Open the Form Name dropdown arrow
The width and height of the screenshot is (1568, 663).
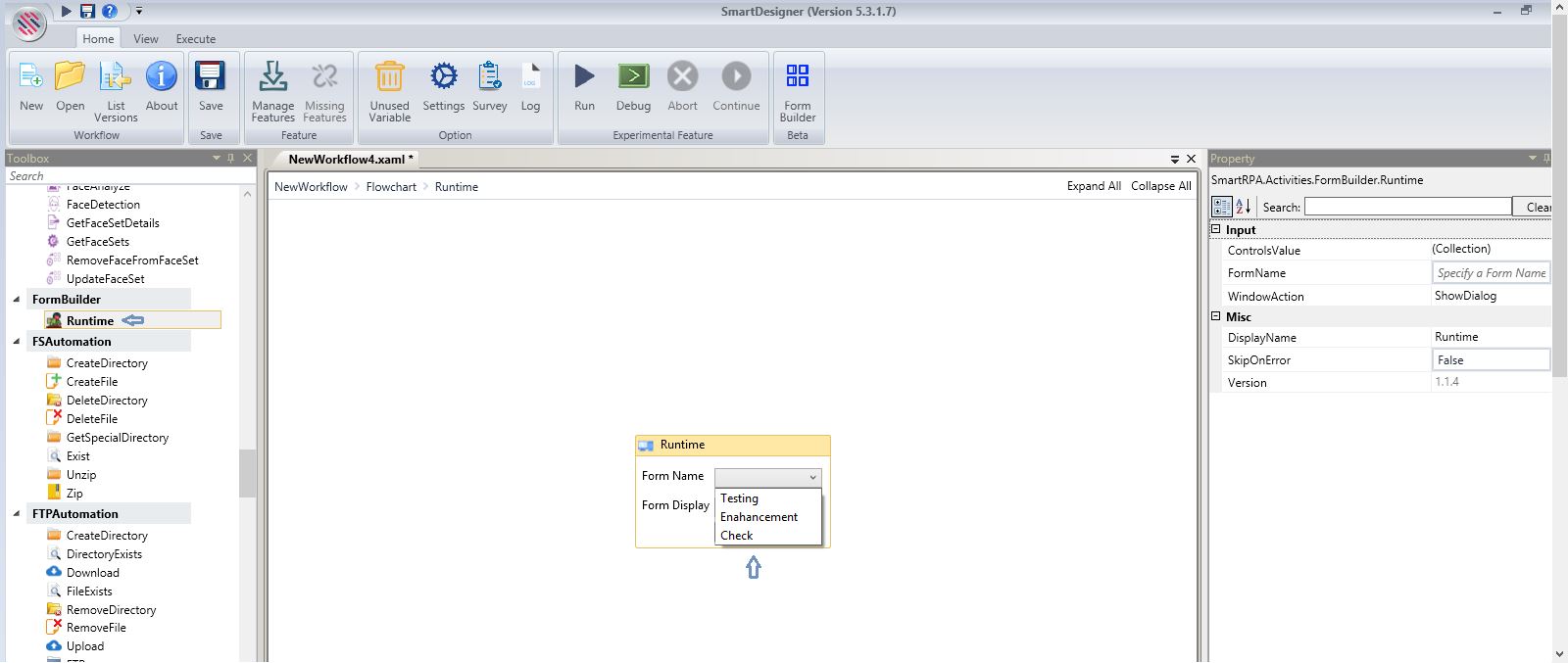(x=812, y=477)
